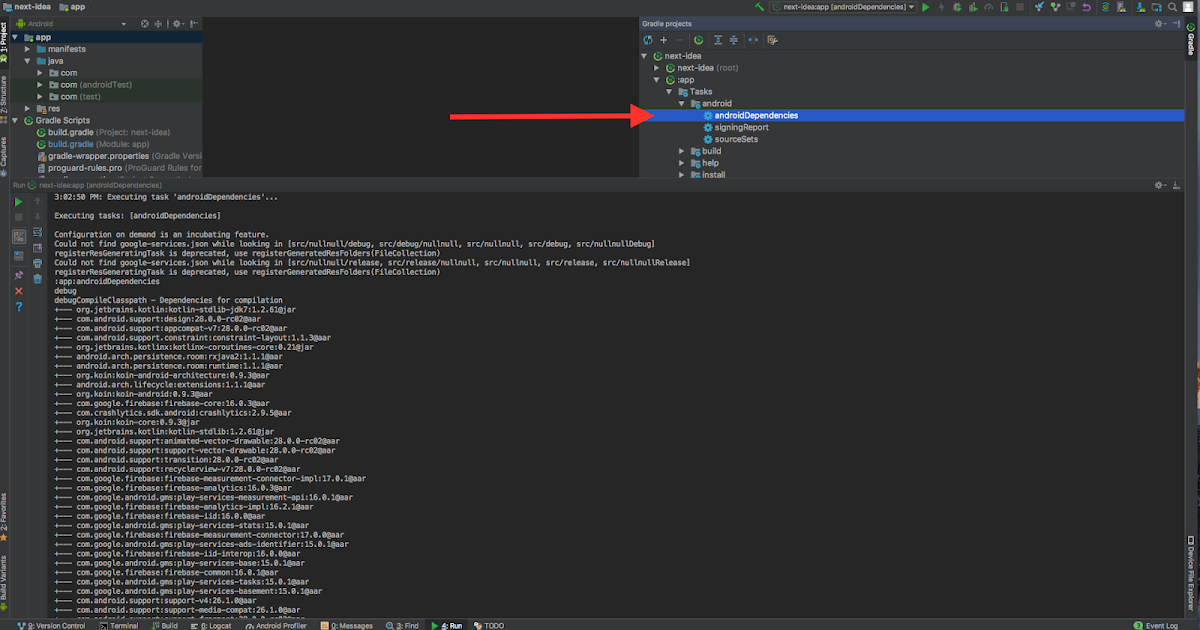Run selected Gradle task from panel toolbar

click(698, 40)
